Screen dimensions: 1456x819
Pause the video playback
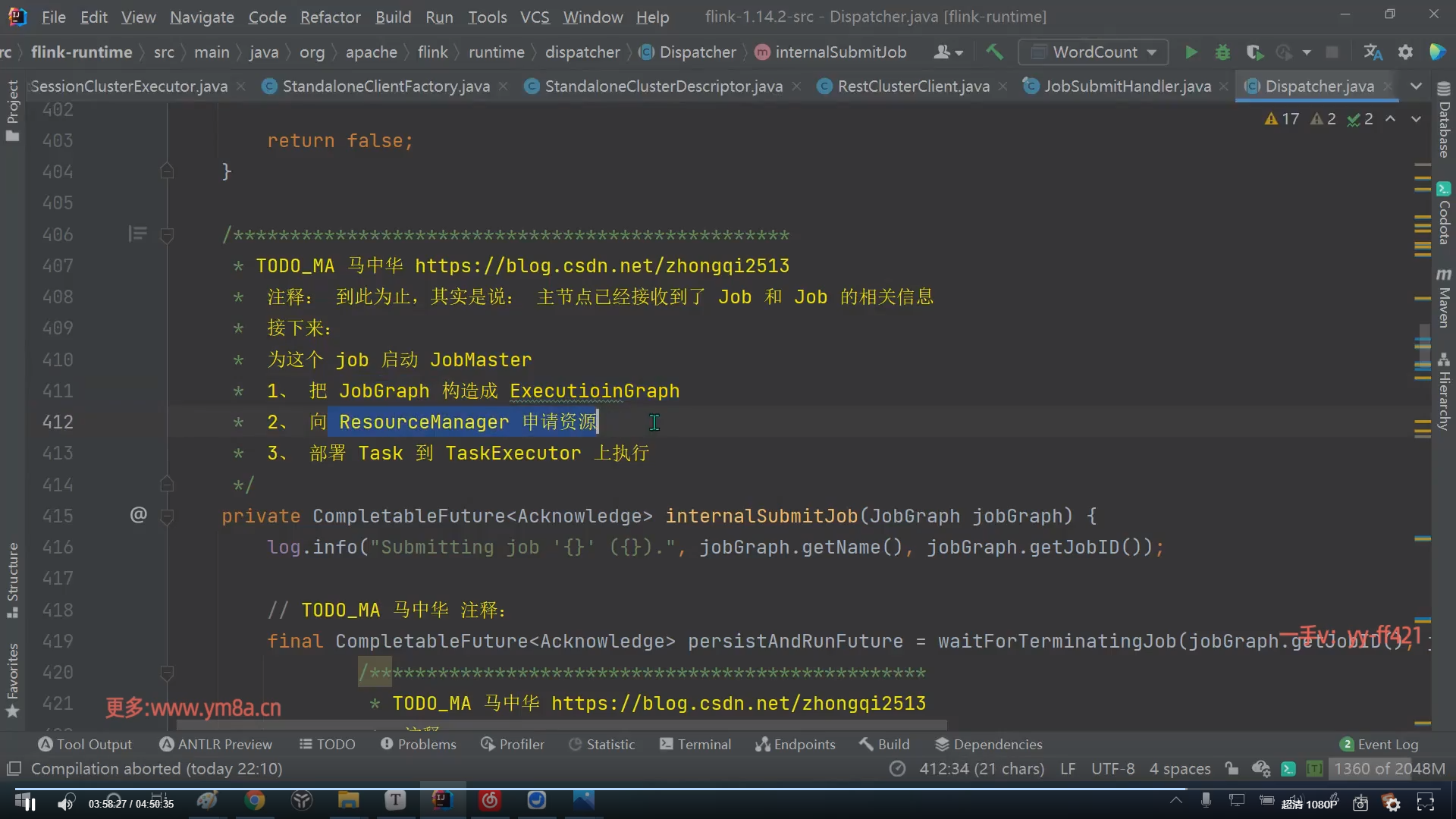pos(29,804)
